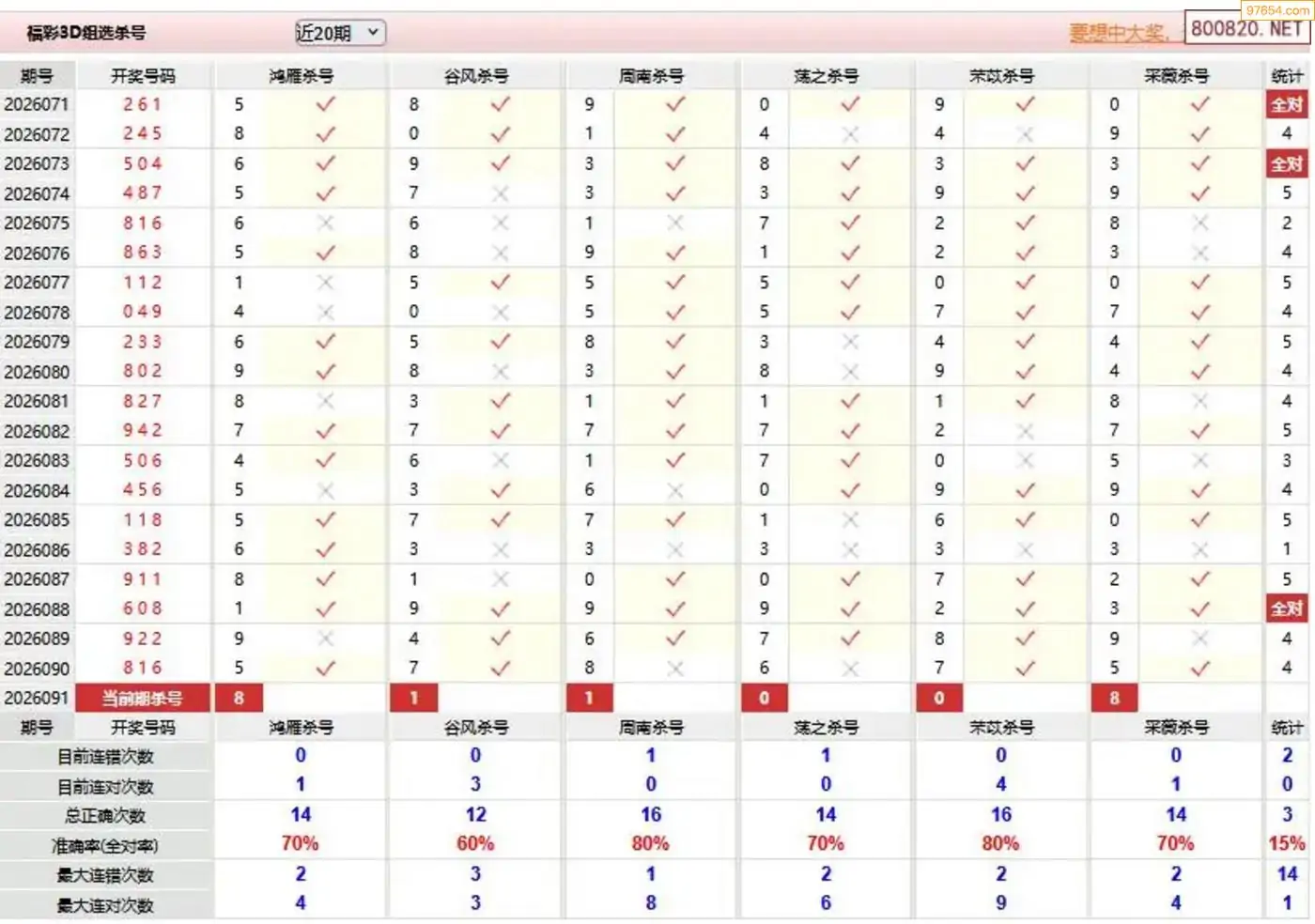The width and height of the screenshot is (1315, 924).
Task: Click the top 开奖号码 column header
Action: [x=143, y=76]
